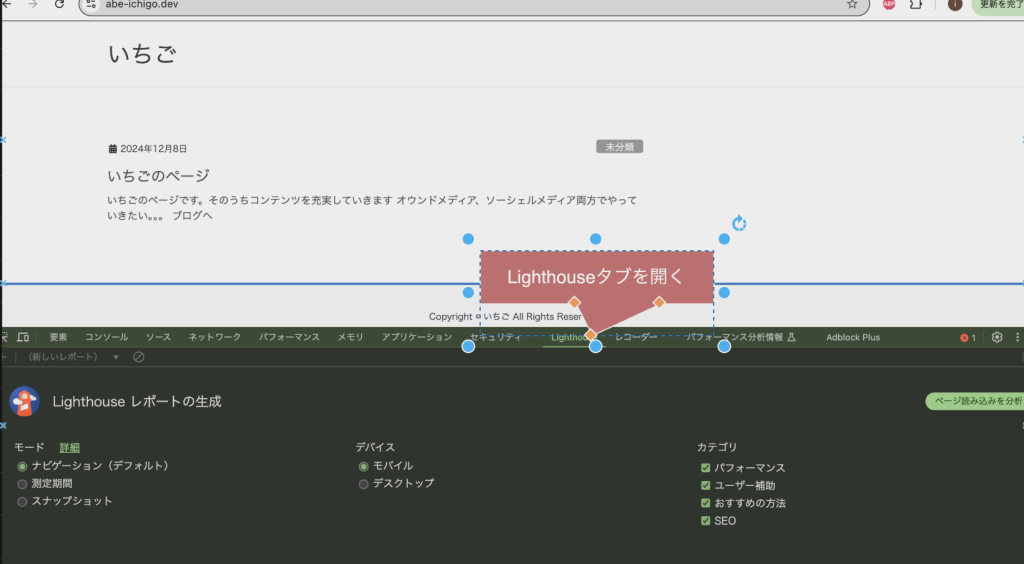Uncheck the パフォーマンス category checkbox

[x=706, y=468]
